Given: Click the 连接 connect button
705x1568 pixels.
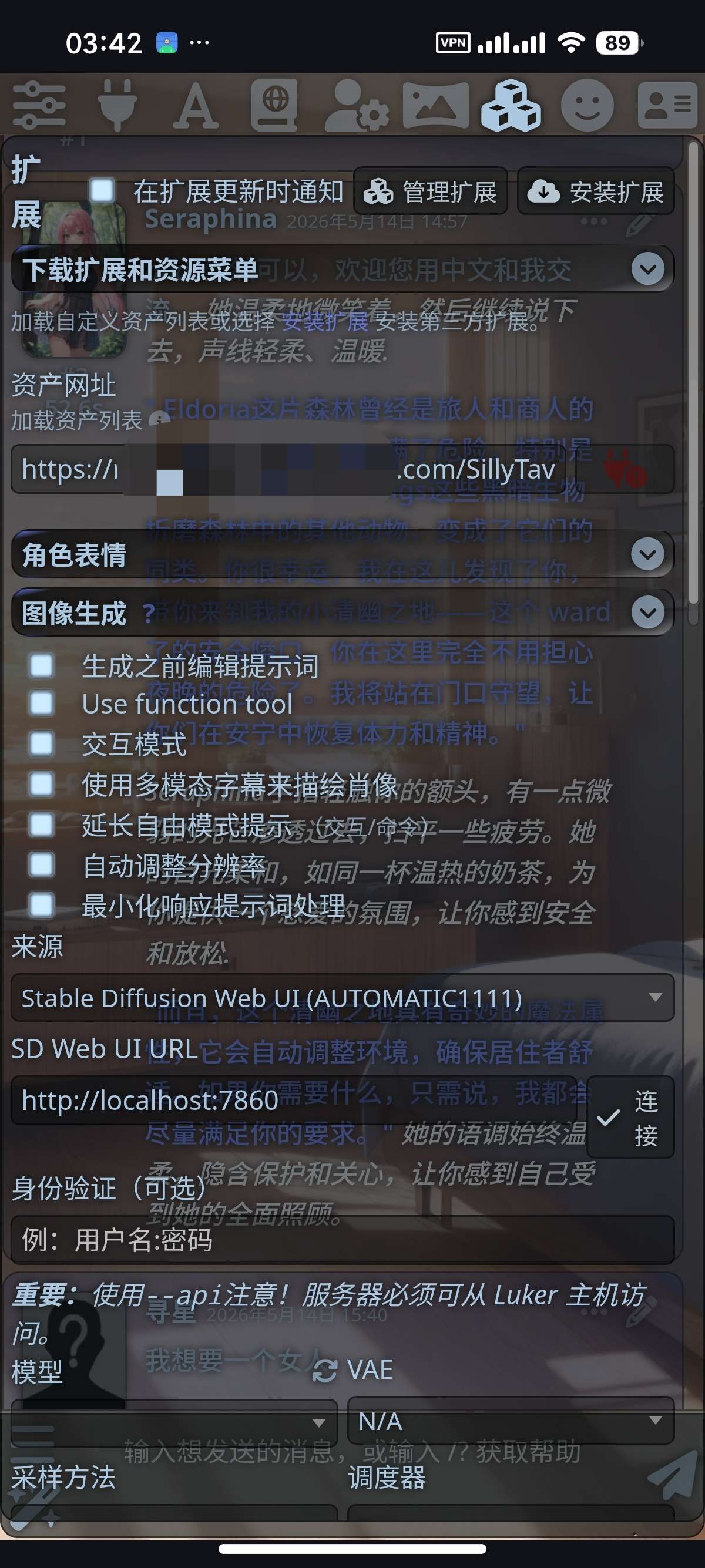Looking at the screenshot, I should point(630,1117).
